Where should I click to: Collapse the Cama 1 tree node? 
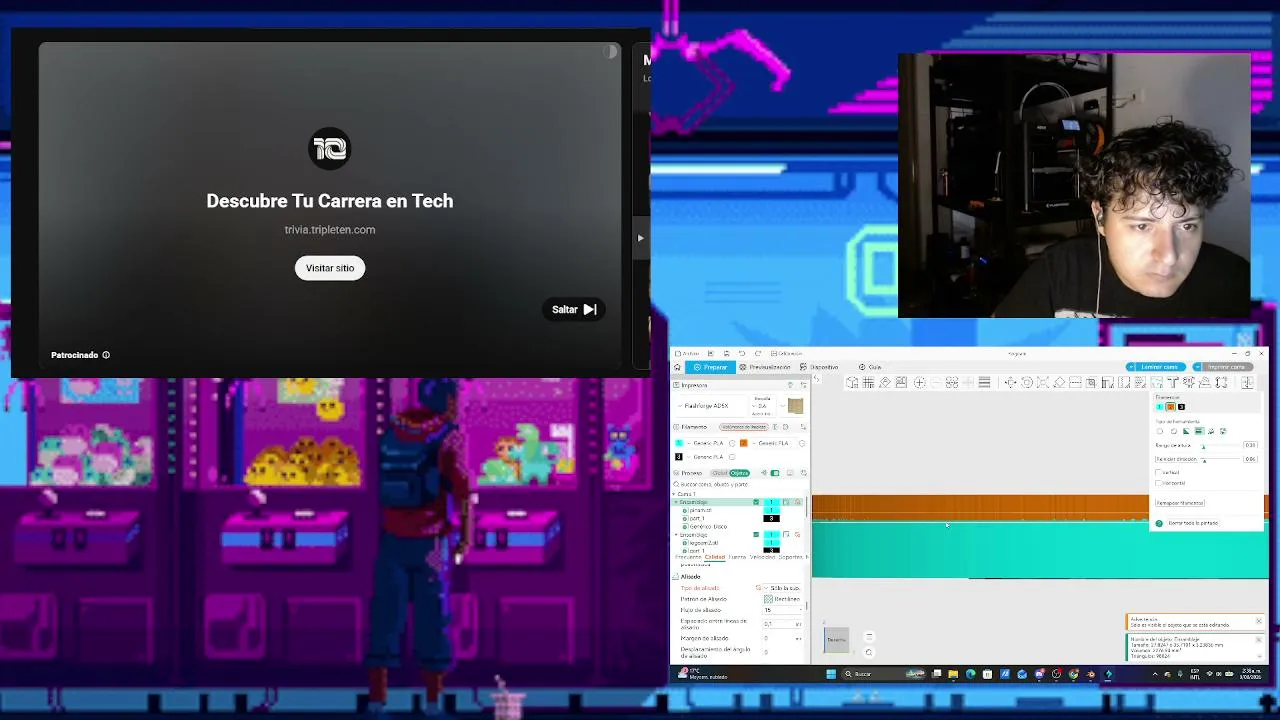[x=675, y=494]
